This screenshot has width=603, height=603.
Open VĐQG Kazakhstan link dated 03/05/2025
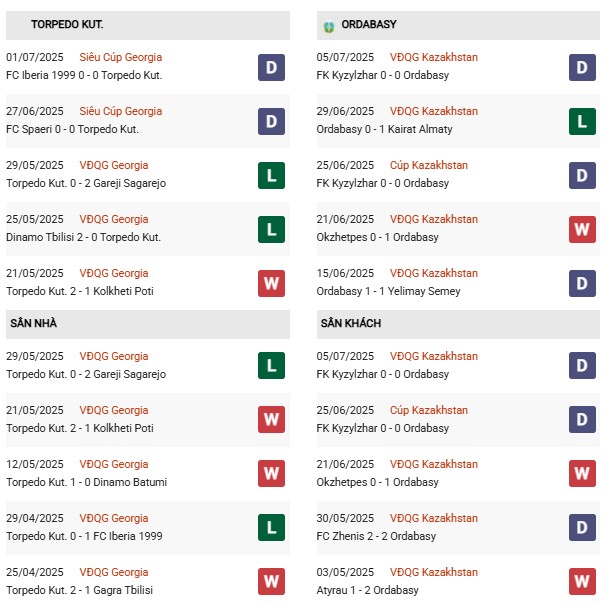coord(434,573)
